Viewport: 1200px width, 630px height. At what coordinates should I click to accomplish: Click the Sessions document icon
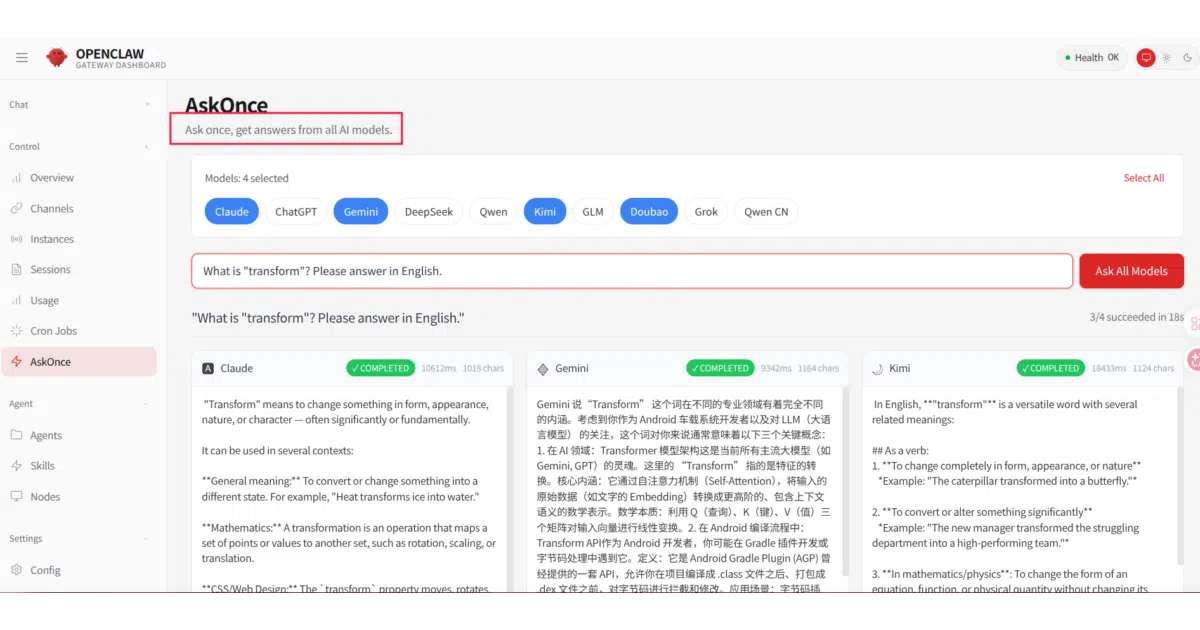[x=17, y=270]
